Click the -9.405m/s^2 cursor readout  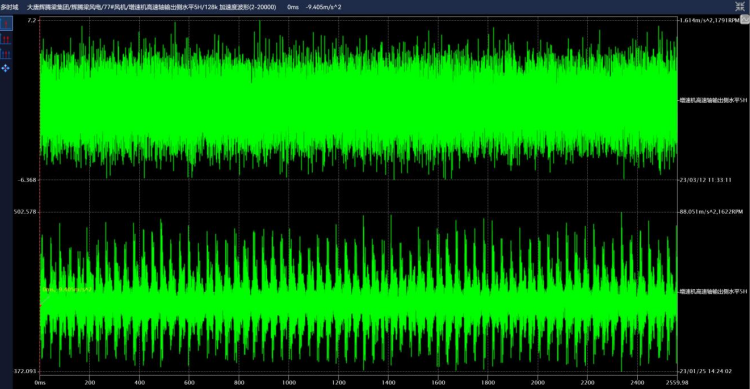(x=323, y=7)
